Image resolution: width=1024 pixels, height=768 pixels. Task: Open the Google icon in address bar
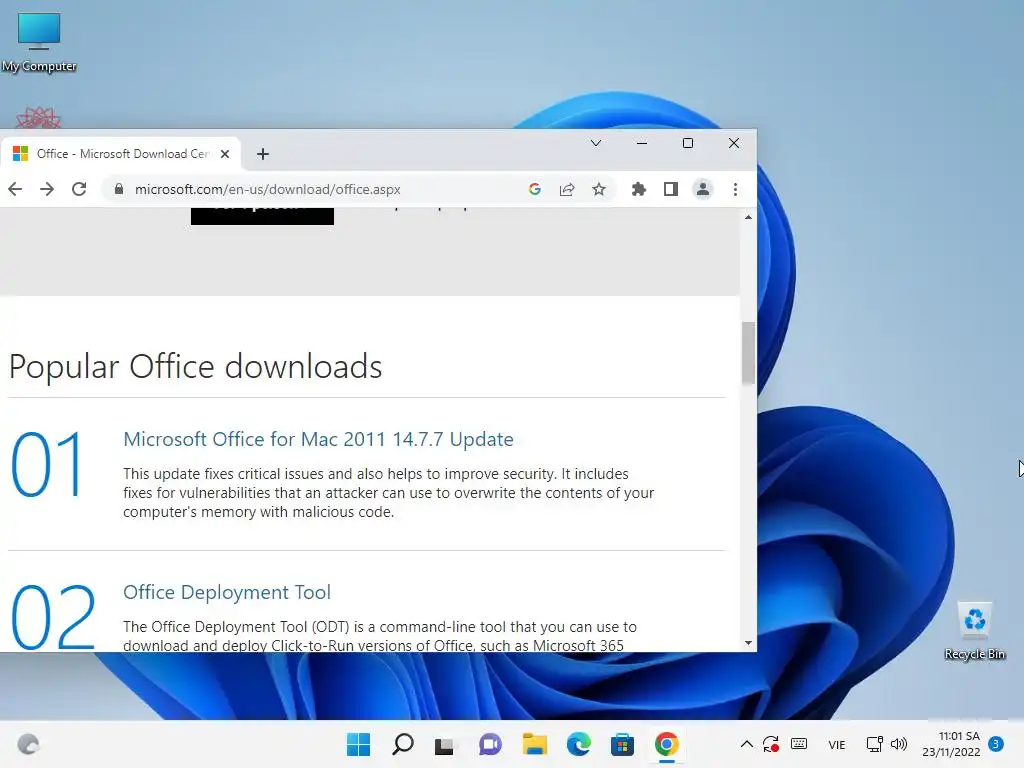[x=535, y=189]
